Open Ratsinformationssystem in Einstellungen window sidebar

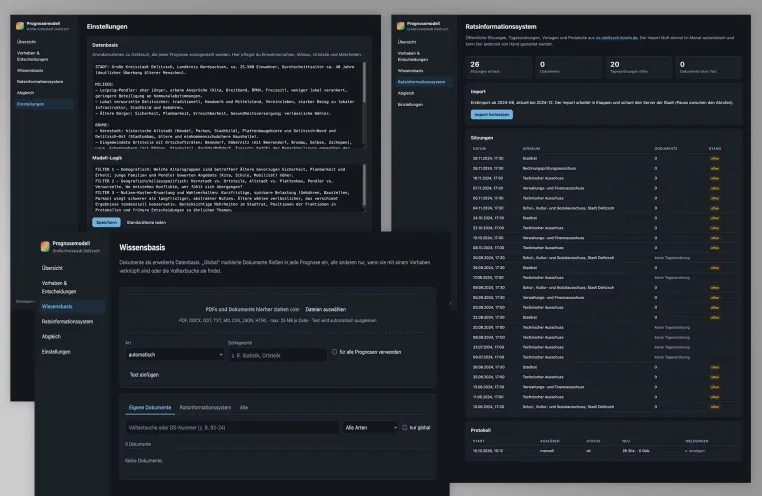pos(40,82)
